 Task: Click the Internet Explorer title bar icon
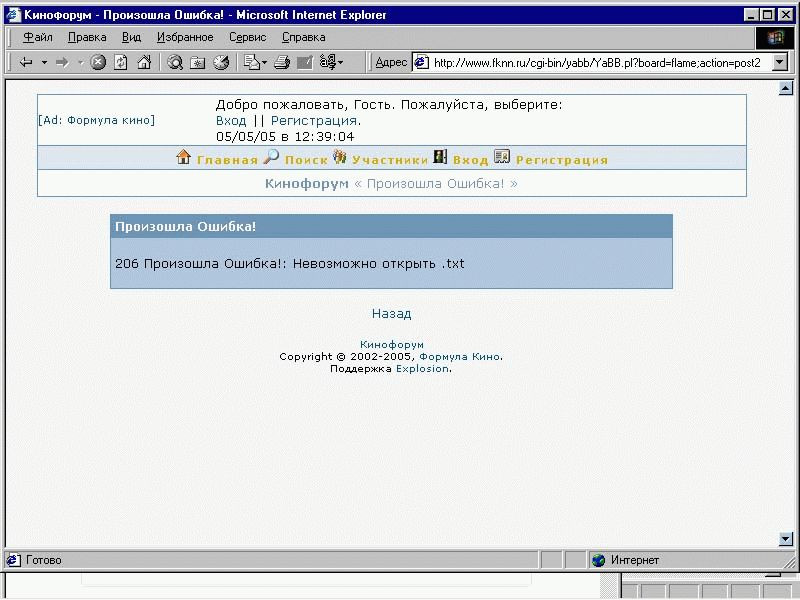pyautogui.click(x=14, y=15)
